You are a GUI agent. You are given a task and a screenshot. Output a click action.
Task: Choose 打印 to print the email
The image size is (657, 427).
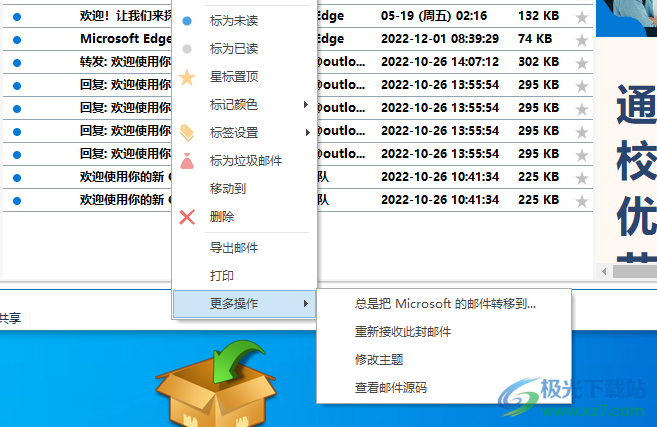click(x=222, y=276)
